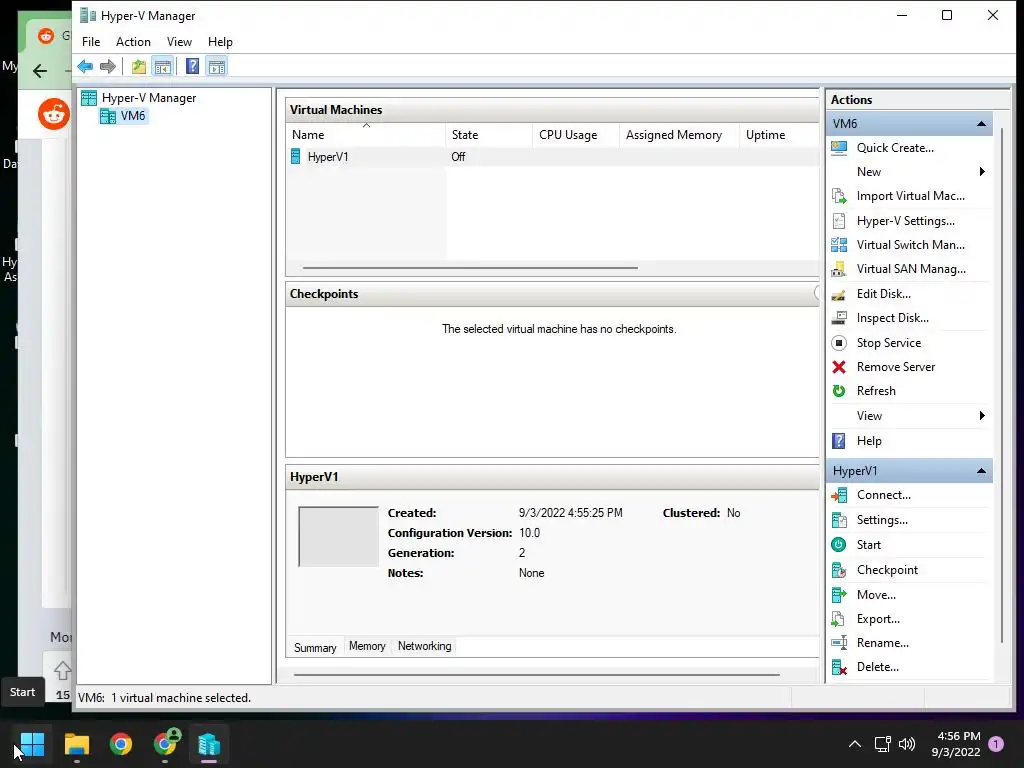Image resolution: width=1024 pixels, height=768 pixels.
Task: Click the Virtual Switch Manager icon
Action: pos(839,245)
